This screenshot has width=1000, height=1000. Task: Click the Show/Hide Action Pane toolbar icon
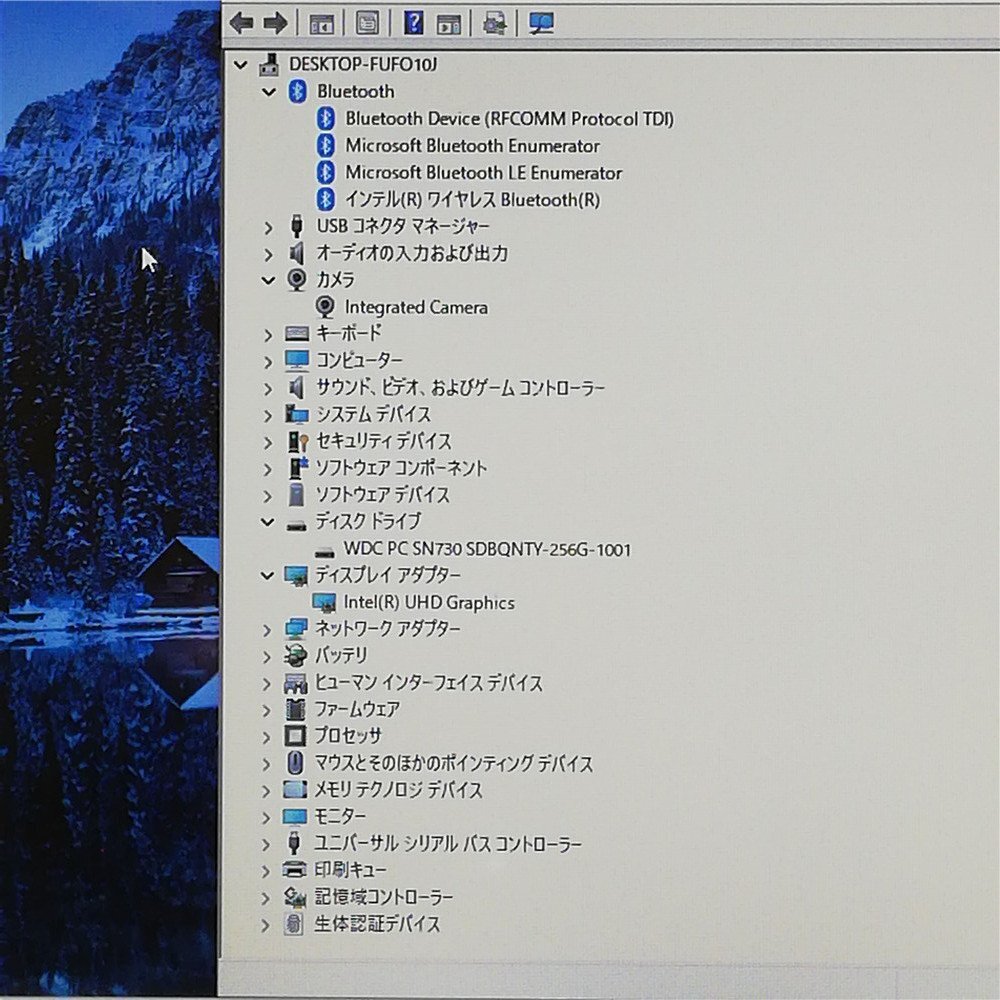tap(449, 24)
